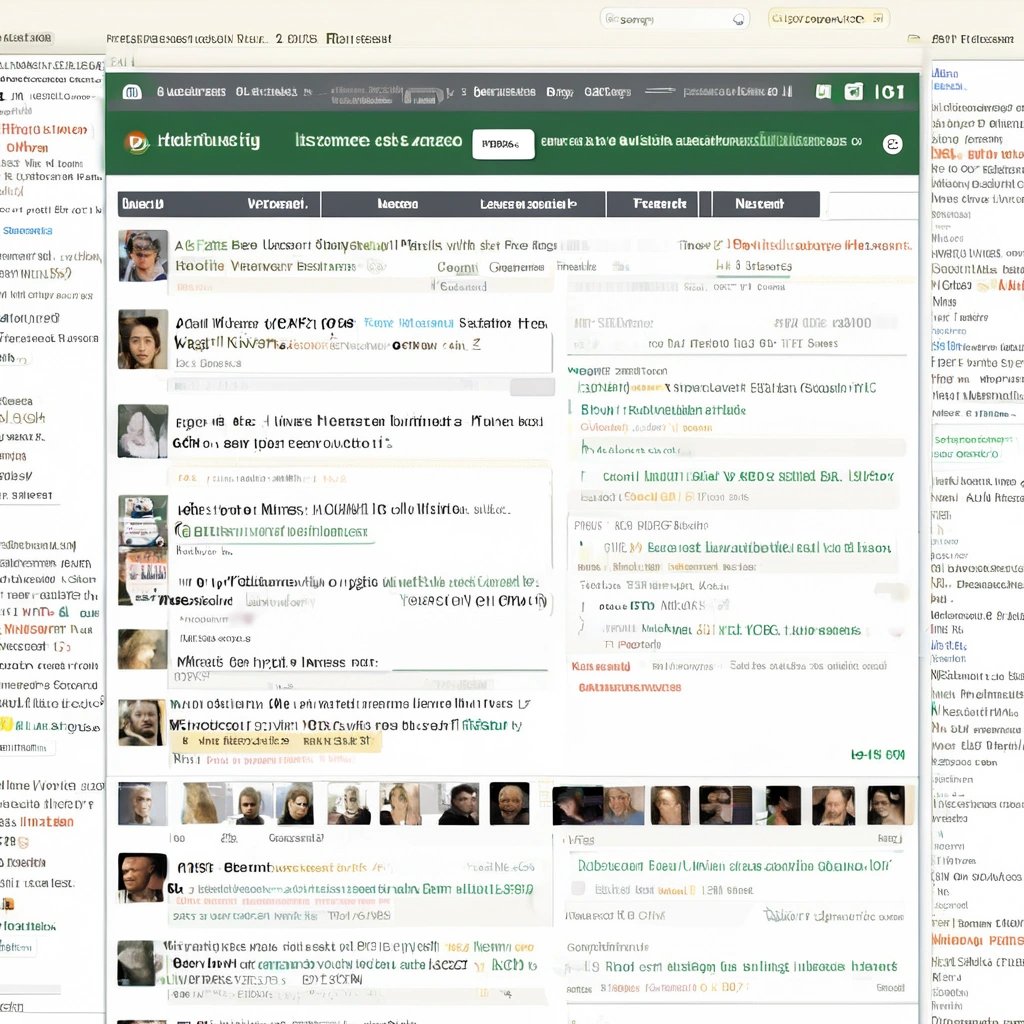Click the green circular icon before the underlined green link
Image resolution: width=1024 pixels, height=1024 pixels.
184,532
